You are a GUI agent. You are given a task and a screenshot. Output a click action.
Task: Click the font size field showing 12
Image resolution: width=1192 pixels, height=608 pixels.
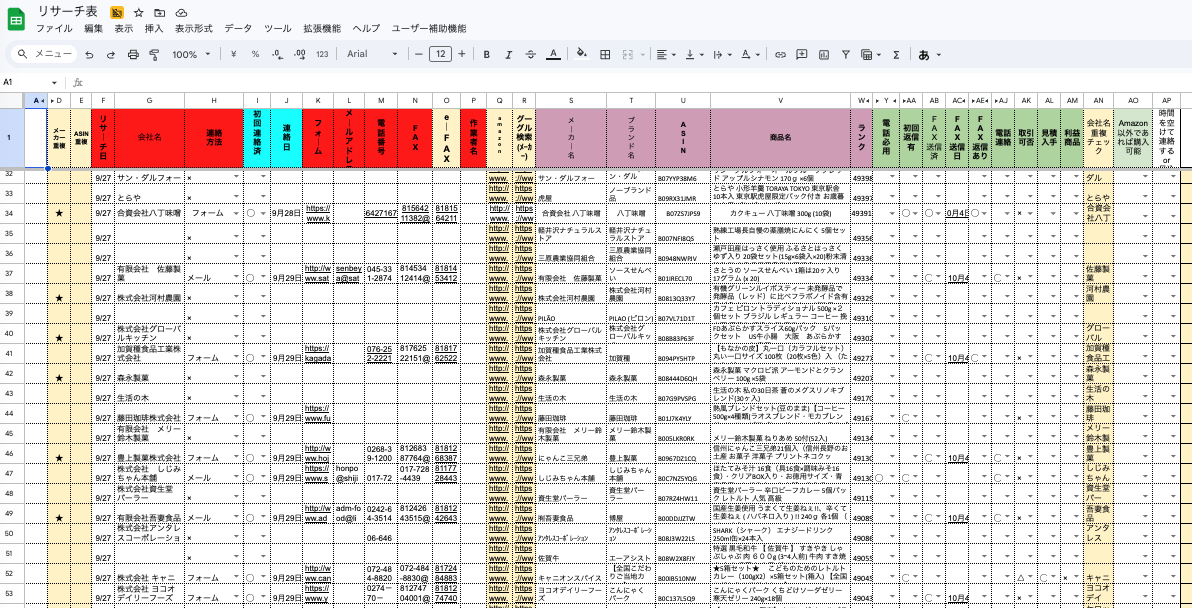(440, 54)
